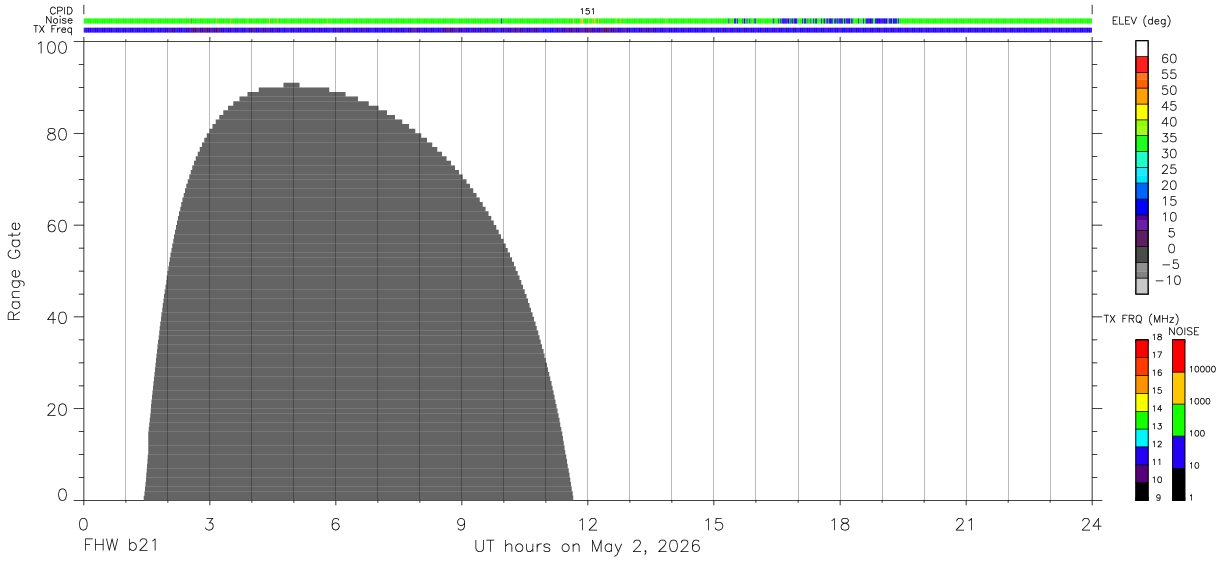Click the '13' TX FRQ scale label
Screen dimensions: 1228x567
[x=1156, y=426]
